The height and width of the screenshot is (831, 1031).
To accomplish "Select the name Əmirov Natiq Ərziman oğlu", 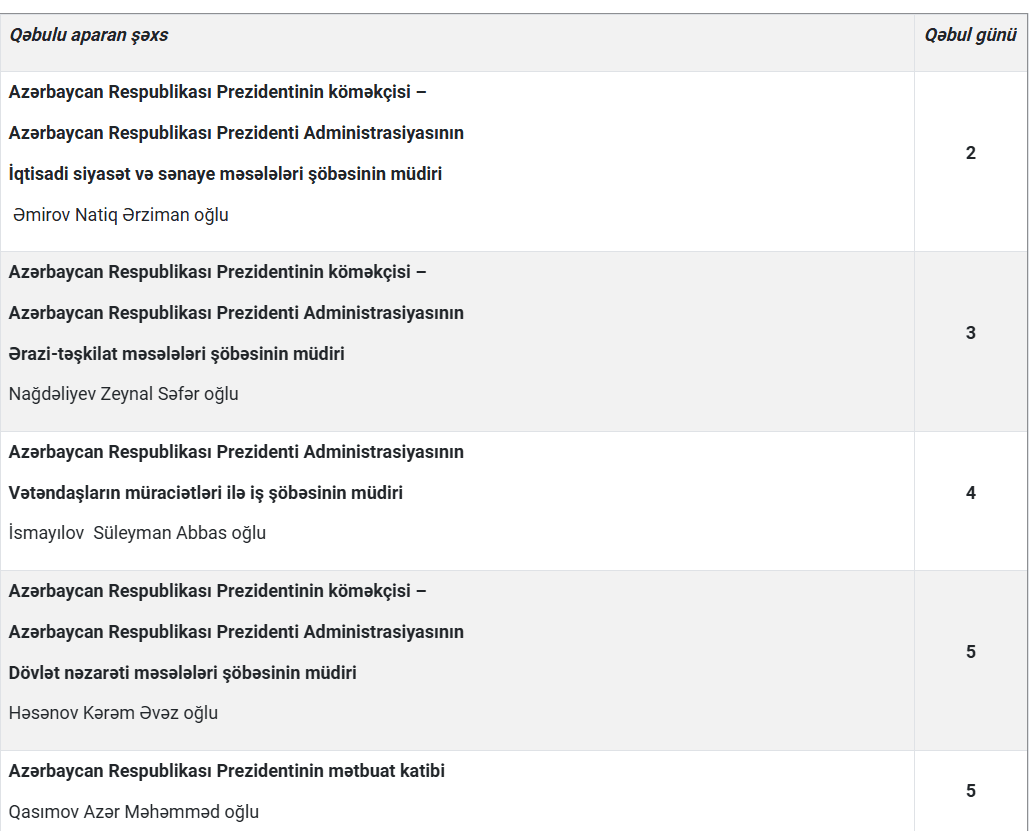I will [x=120, y=215].
